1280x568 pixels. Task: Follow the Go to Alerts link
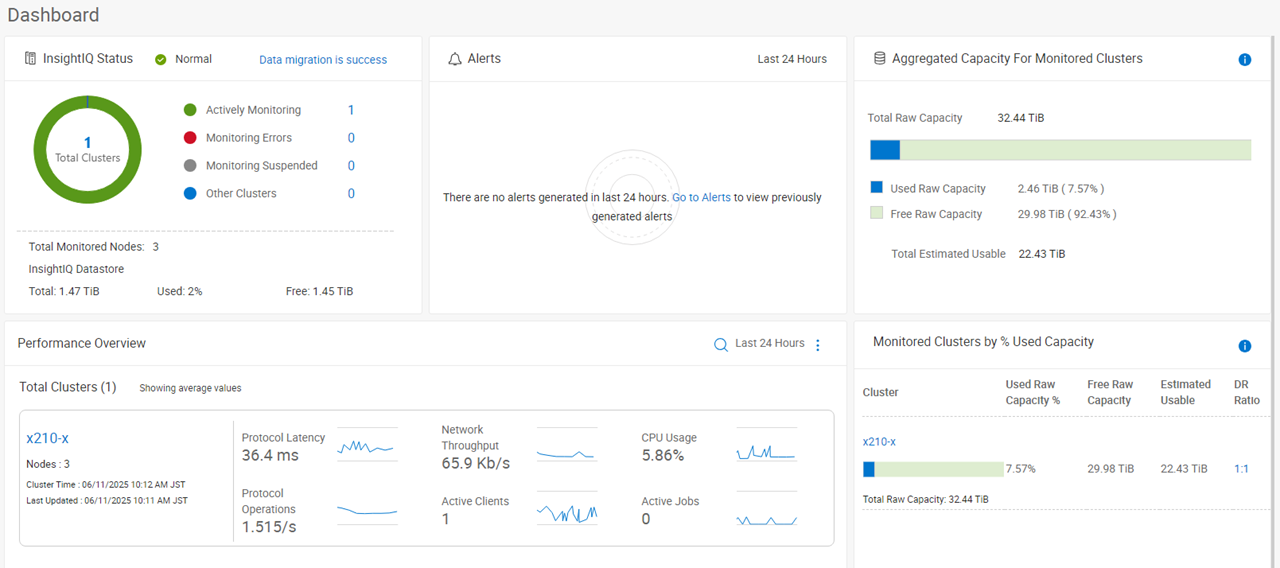(x=701, y=198)
